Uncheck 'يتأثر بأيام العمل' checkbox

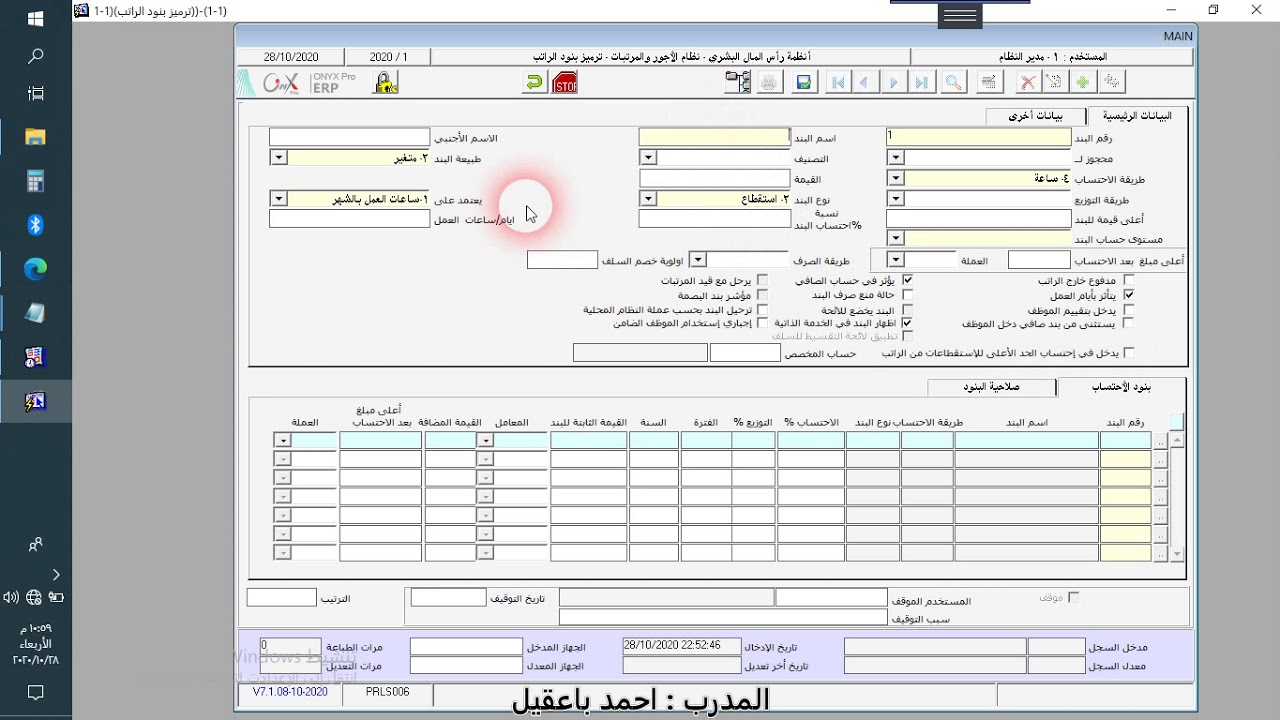(1129, 296)
